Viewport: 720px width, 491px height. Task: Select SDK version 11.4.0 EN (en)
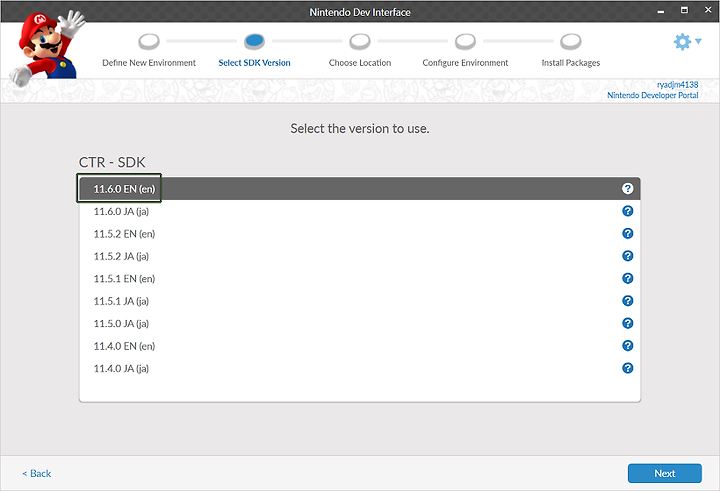[360, 346]
